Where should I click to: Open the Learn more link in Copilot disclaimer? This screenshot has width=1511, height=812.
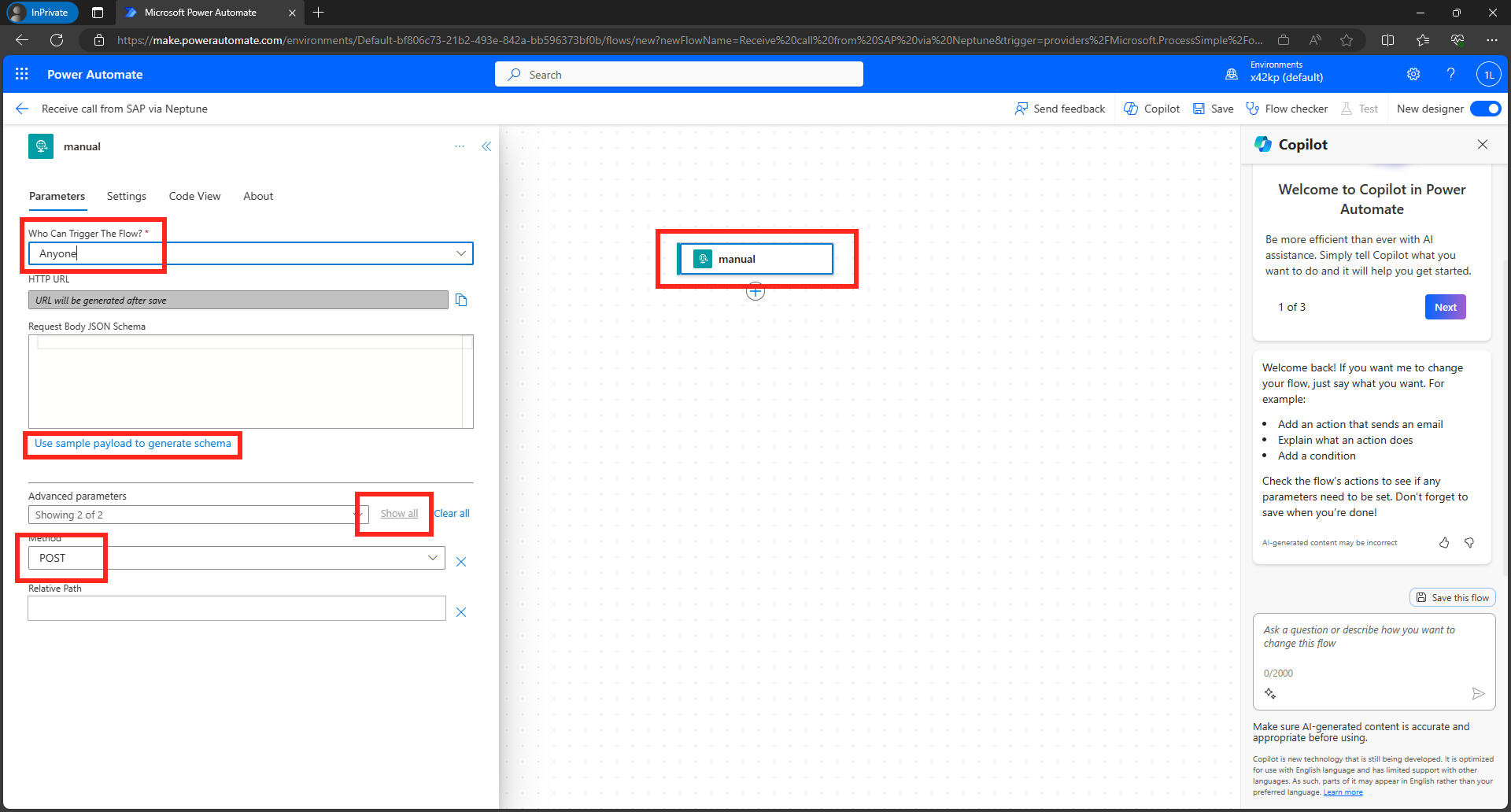[1343, 792]
